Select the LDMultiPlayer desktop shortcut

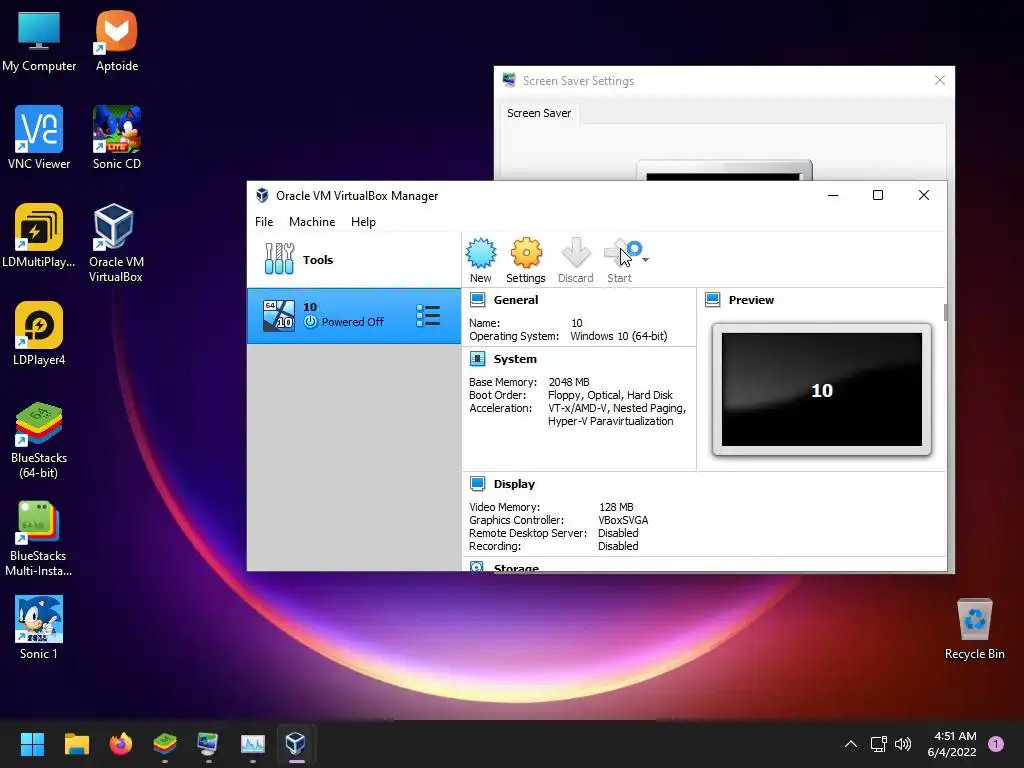coord(39,236)
